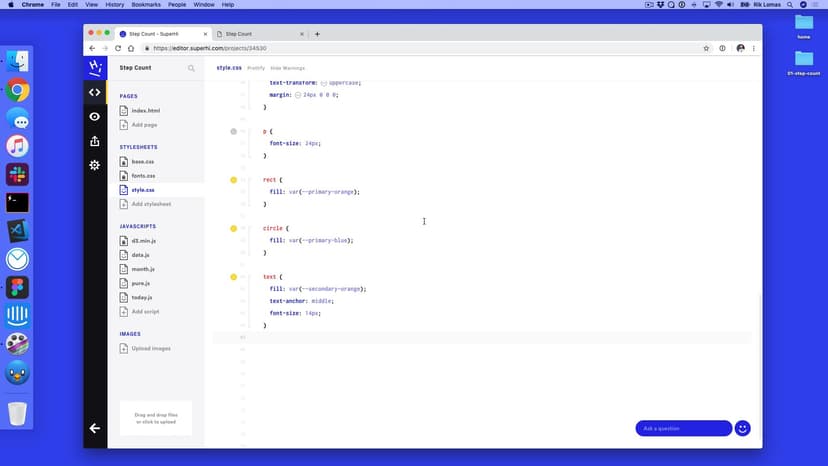This screenshot has width=828, height=466.
Task: Open the 01-step-count desktop folder
Action: (804, 62)
